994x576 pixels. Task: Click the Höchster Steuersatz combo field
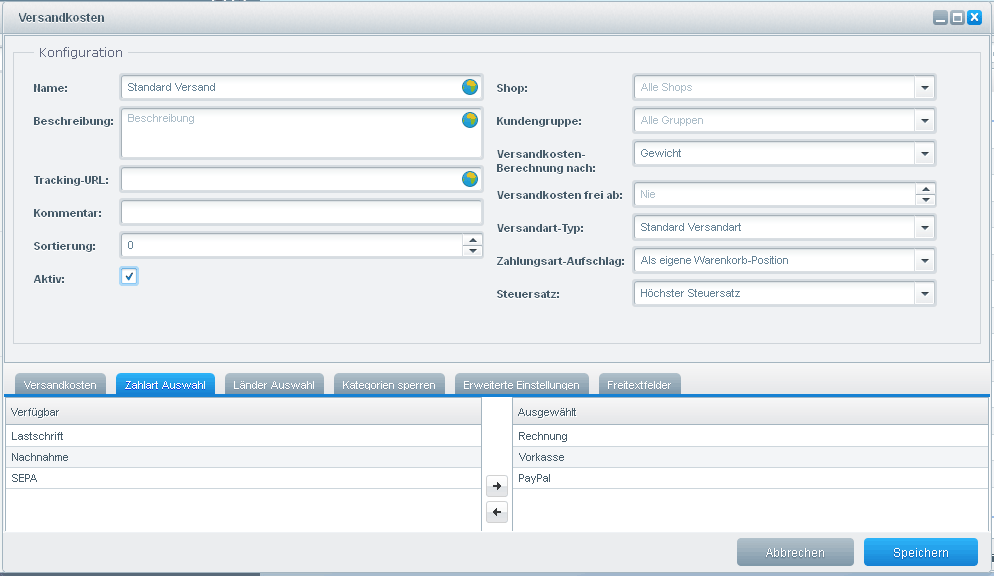[x=775, y=293]
